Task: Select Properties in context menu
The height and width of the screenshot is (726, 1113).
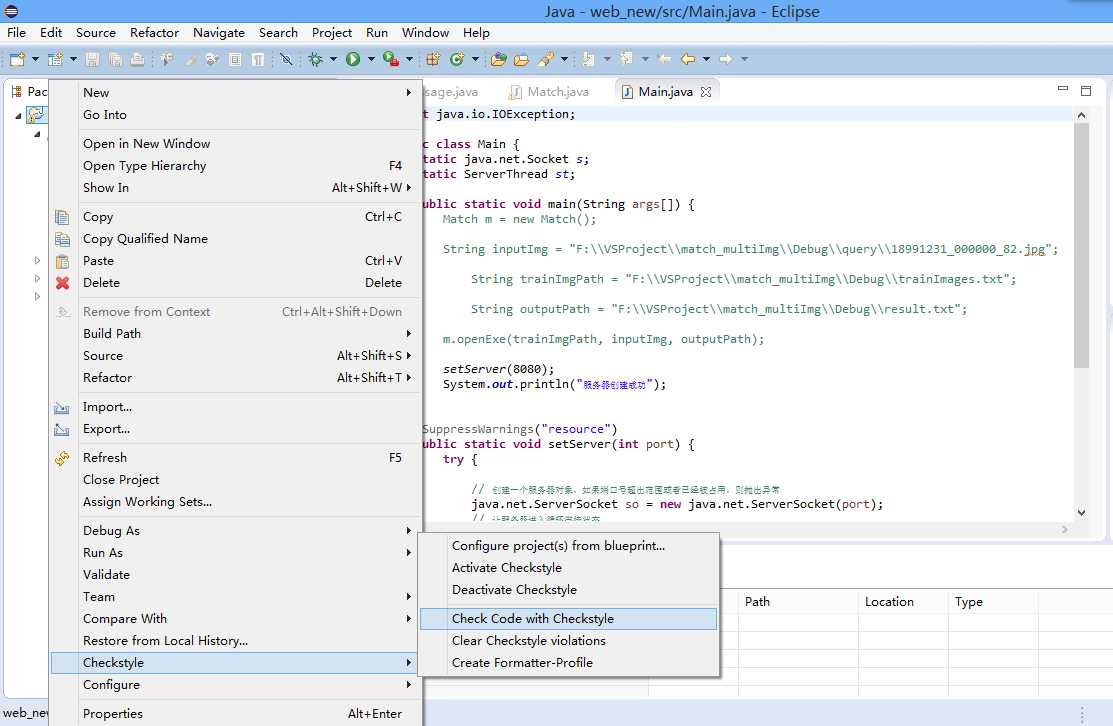Action: pos(234,714)
